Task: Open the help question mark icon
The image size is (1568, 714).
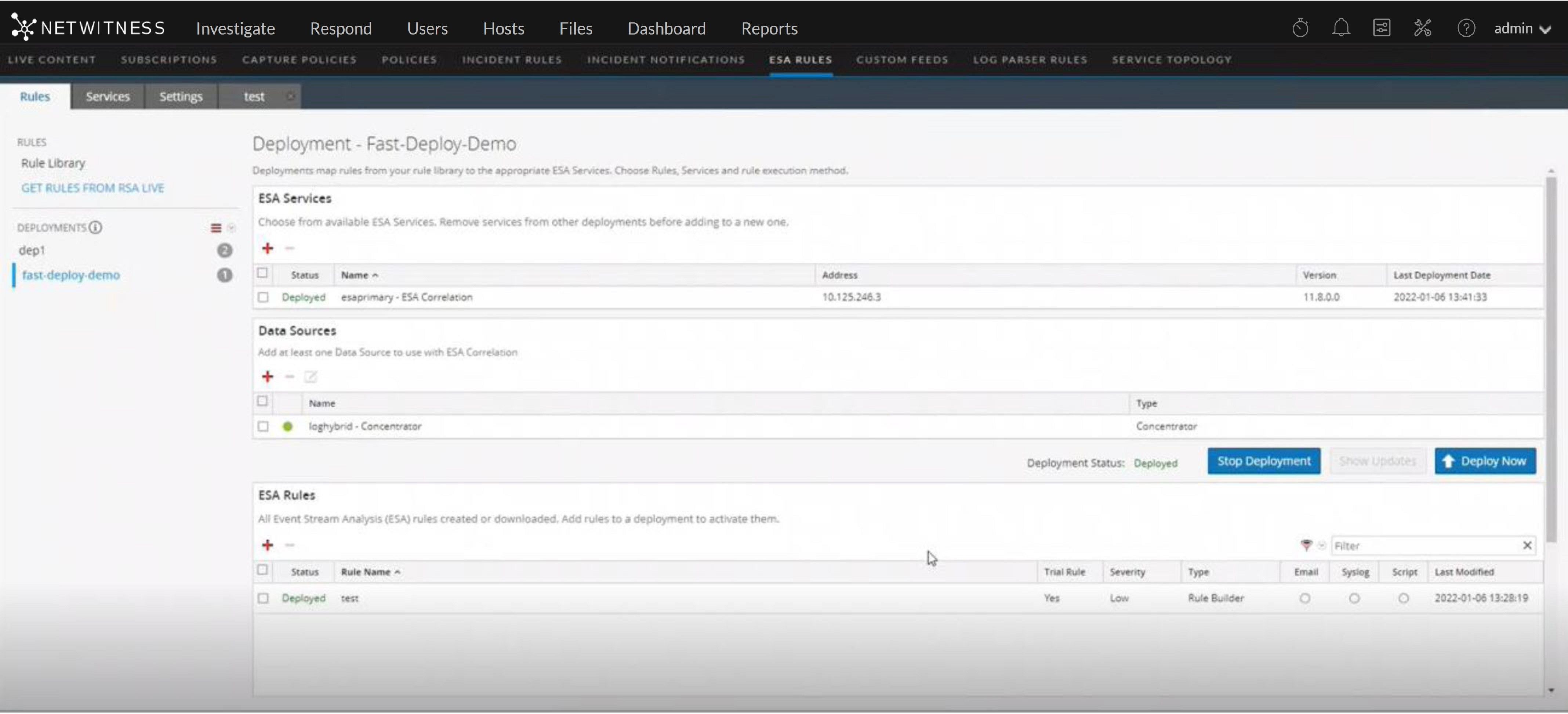Action: 1466,28
